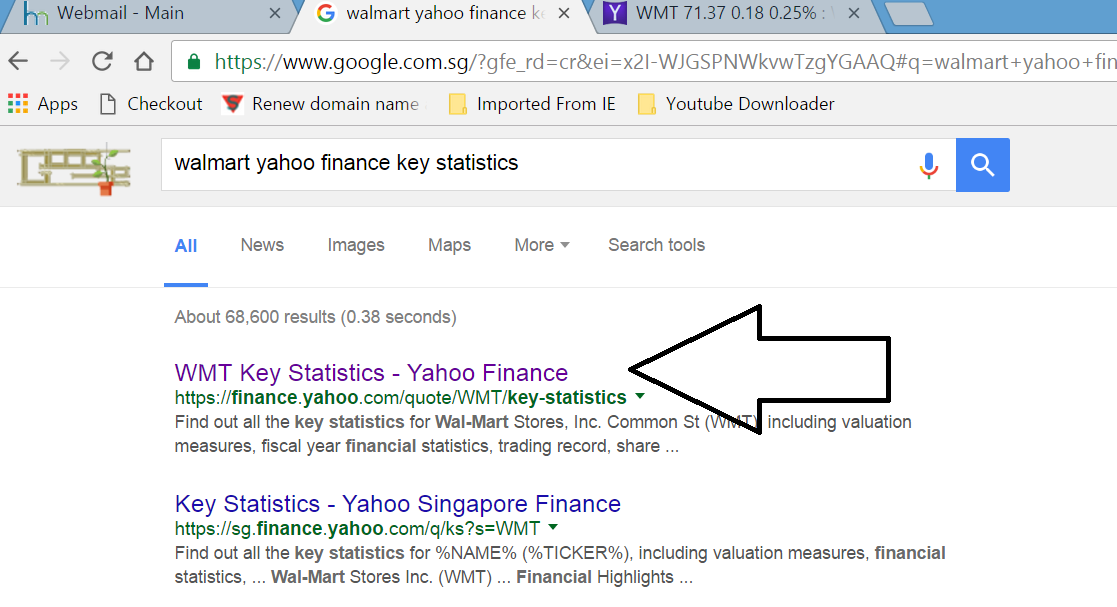
Task: Start voice search with the microphone icon
Action: (x=928, y=165)
